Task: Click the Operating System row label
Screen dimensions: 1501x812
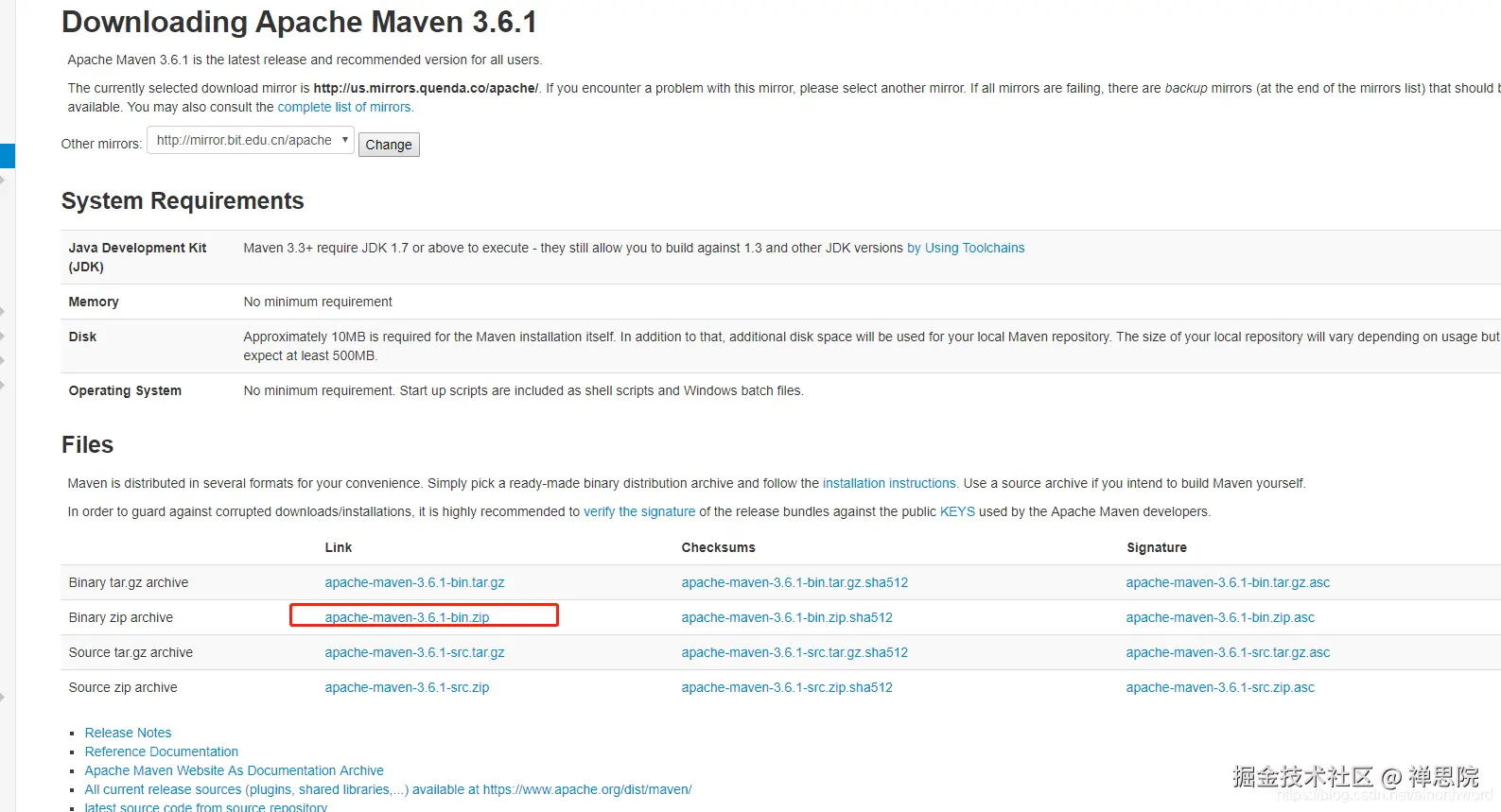Action: pyautogui.click(x=125, y=390)
